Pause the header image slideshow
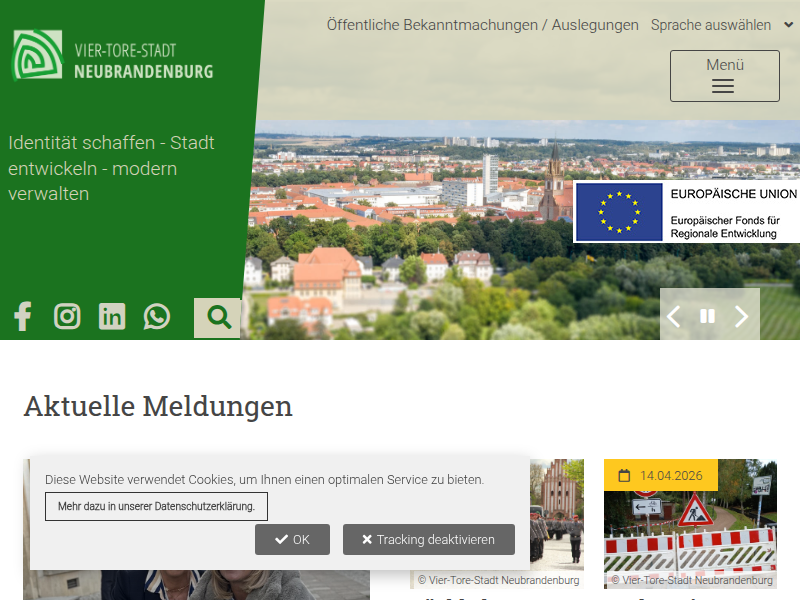The image size is (800, 600). [708, 316]
